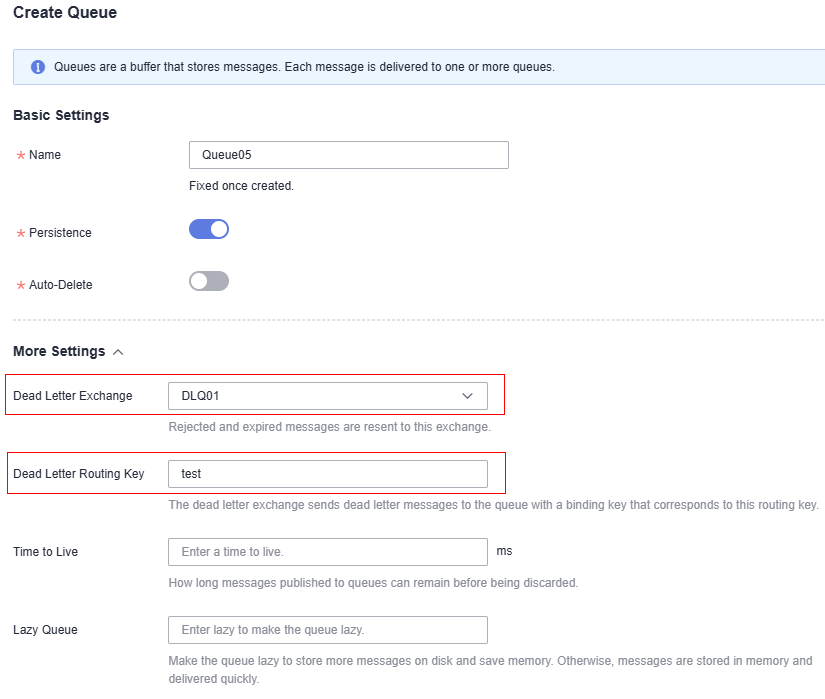Click the blue info icon in banner

click(38, 67)
